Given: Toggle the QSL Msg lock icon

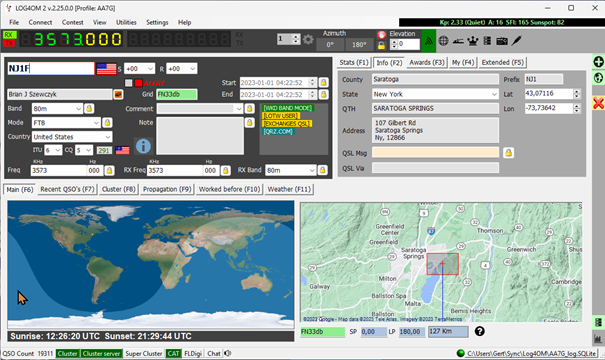Looking at the screenshot, I should [x=509, y=153].
